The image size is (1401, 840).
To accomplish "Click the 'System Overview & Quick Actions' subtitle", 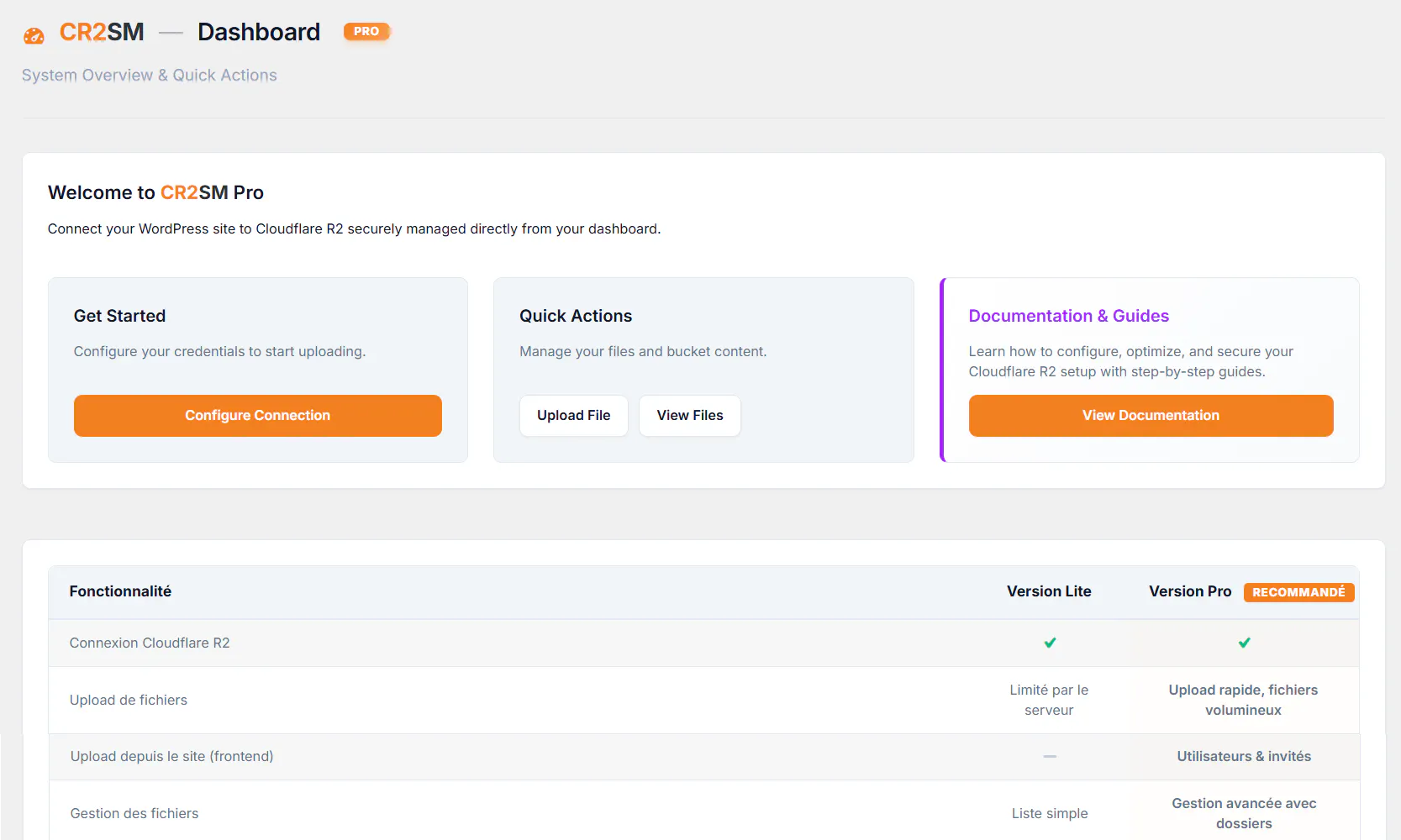I will tap(150, 75).
